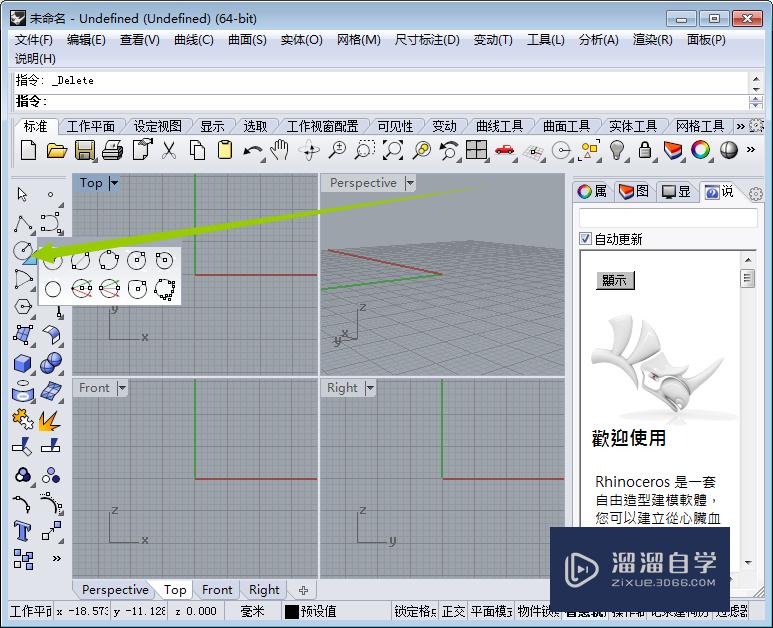Activate the Pan hand tool
Image resolution: width=773 pixels, height=628 pixels.
281,150
